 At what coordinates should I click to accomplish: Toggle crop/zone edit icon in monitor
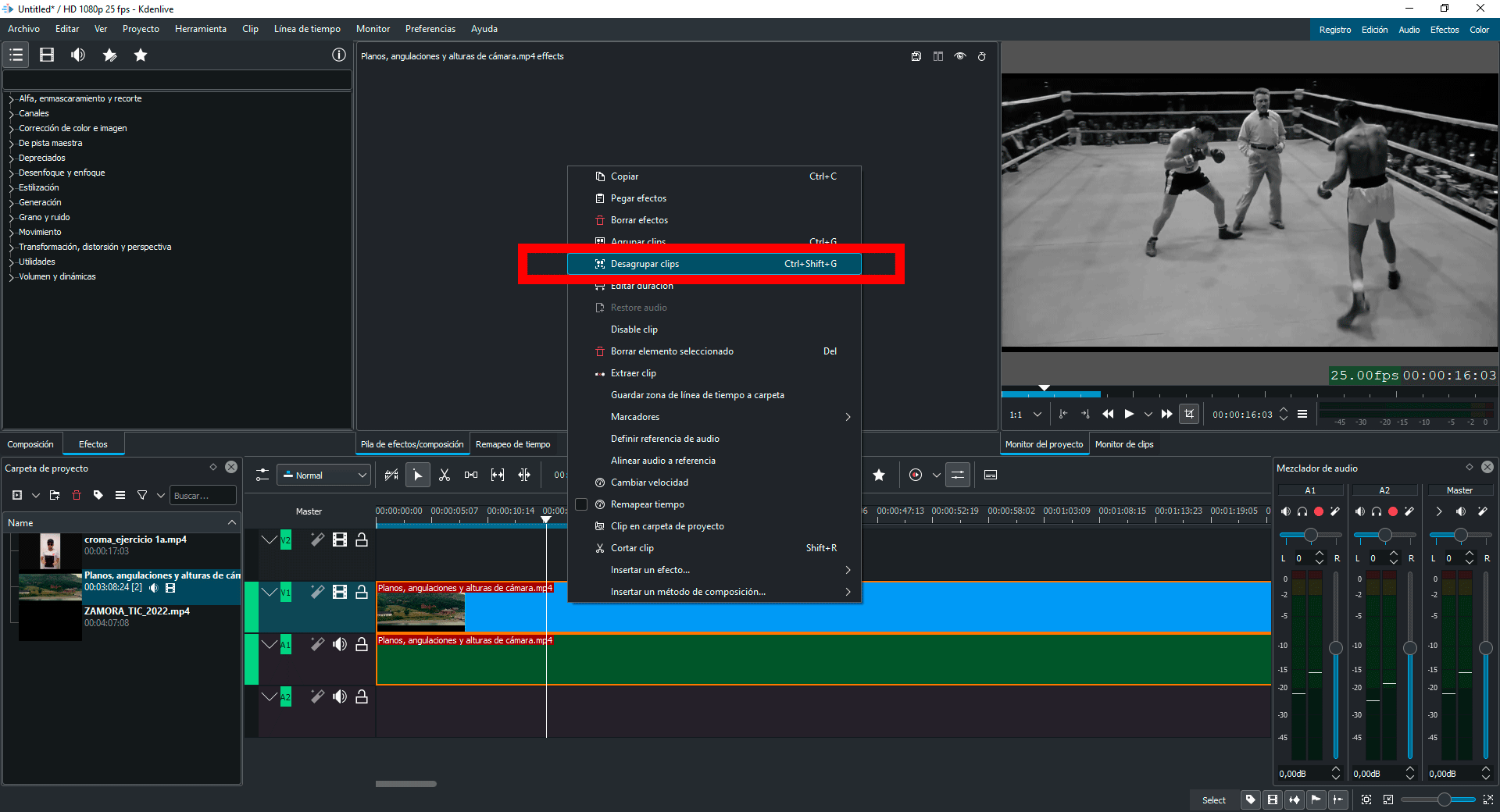tap(1189, 414)
